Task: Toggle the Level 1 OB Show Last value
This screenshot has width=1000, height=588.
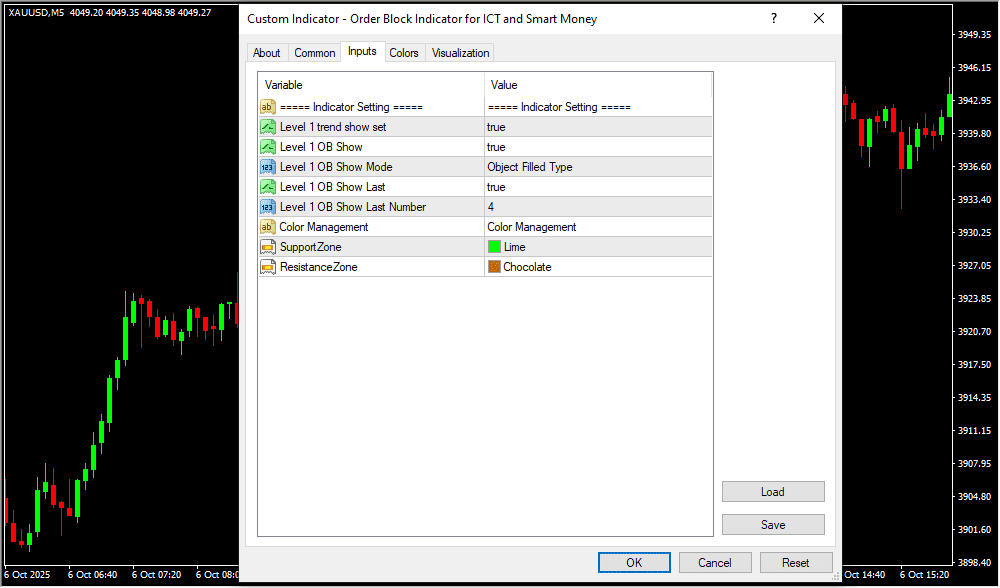Action: 597,187
